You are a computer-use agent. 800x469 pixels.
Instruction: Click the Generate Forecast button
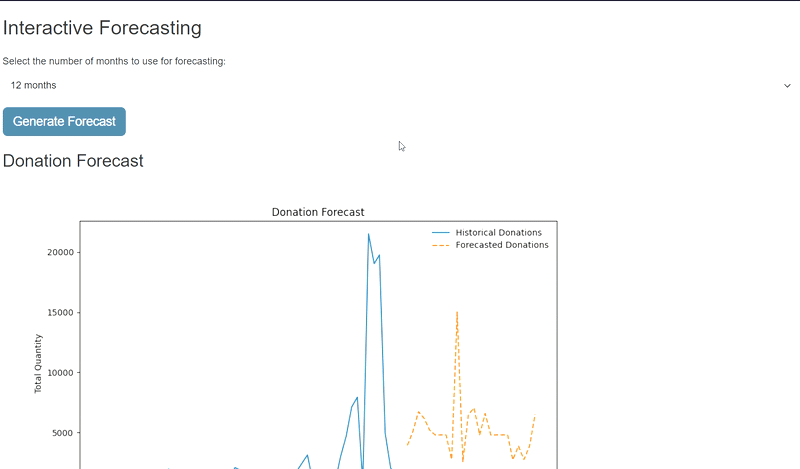pos(64,122)
